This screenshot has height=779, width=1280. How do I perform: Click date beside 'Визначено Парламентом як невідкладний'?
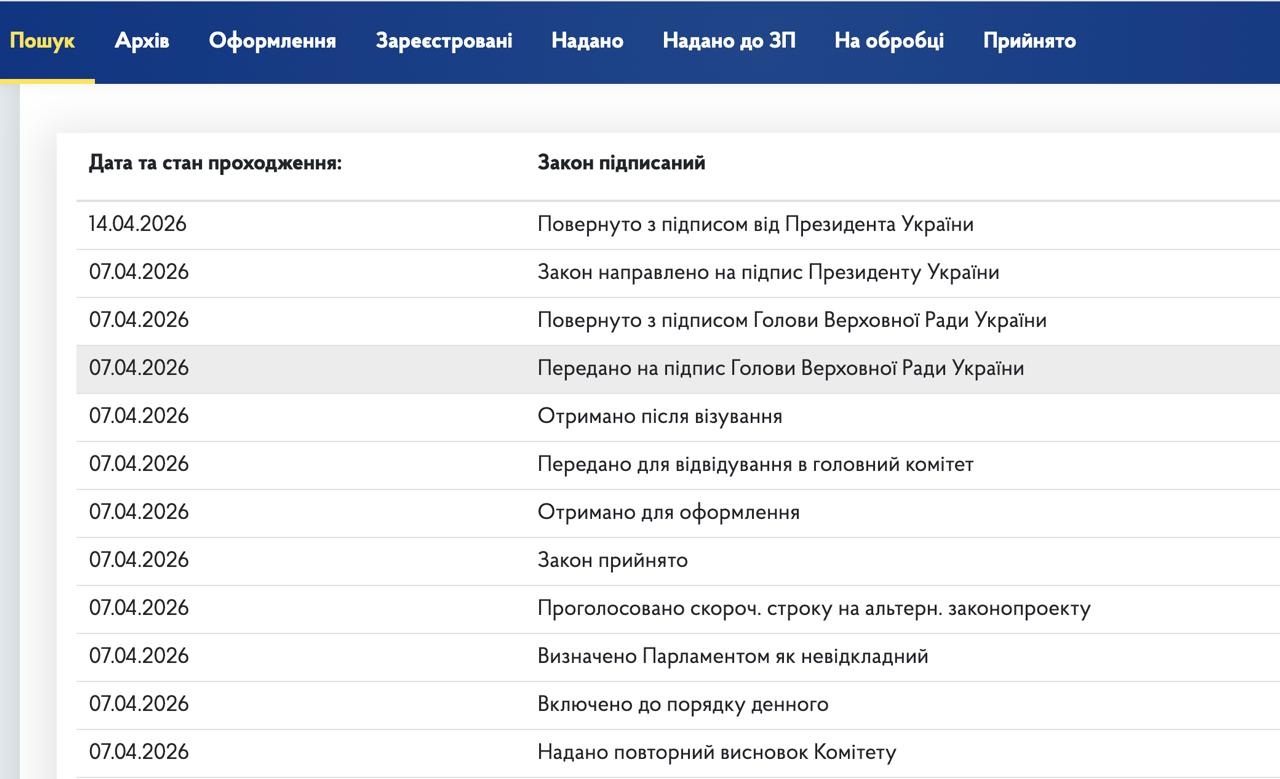tap(138, 656)
